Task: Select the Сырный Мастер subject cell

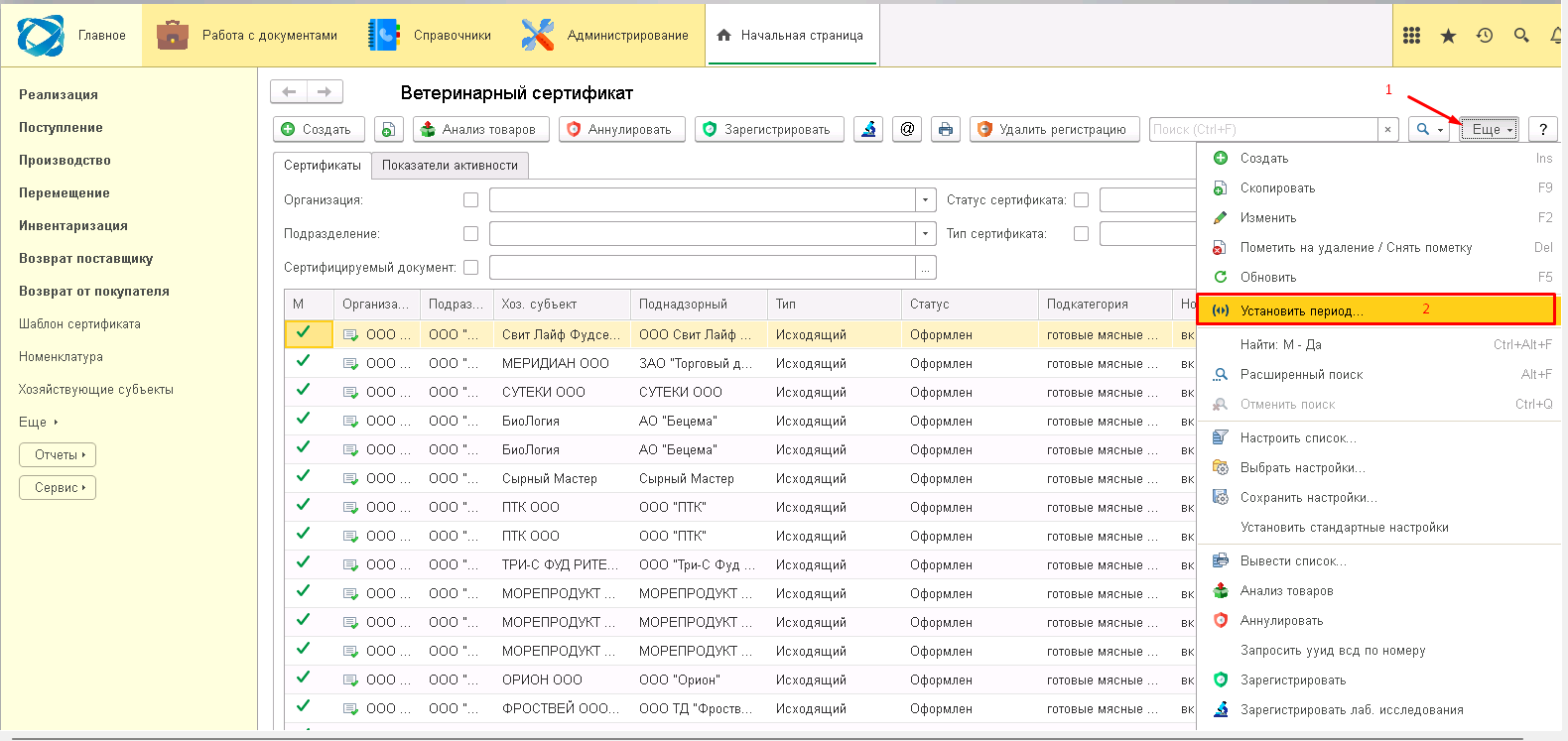Action: [x=562, y=478]
